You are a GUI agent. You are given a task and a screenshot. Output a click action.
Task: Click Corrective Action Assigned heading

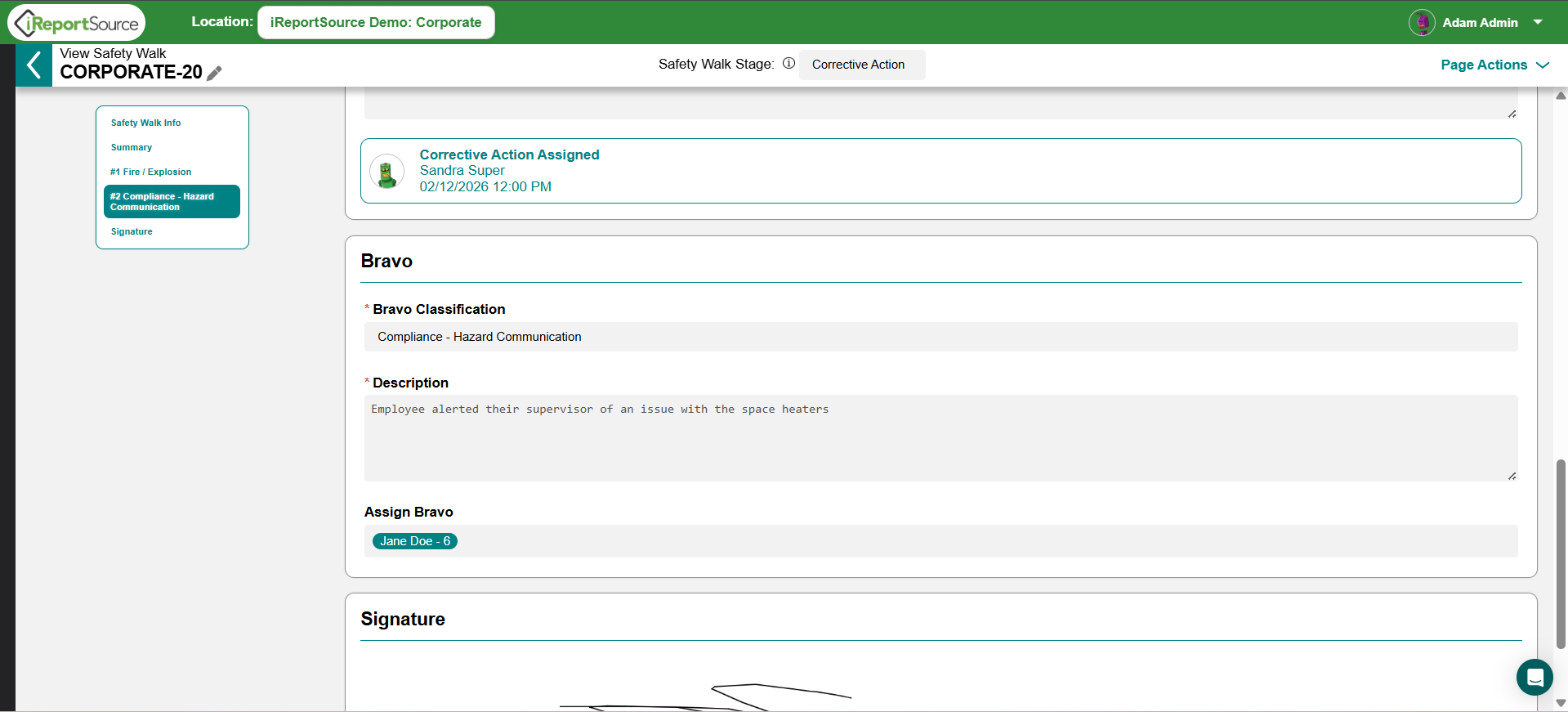(509, 154)
